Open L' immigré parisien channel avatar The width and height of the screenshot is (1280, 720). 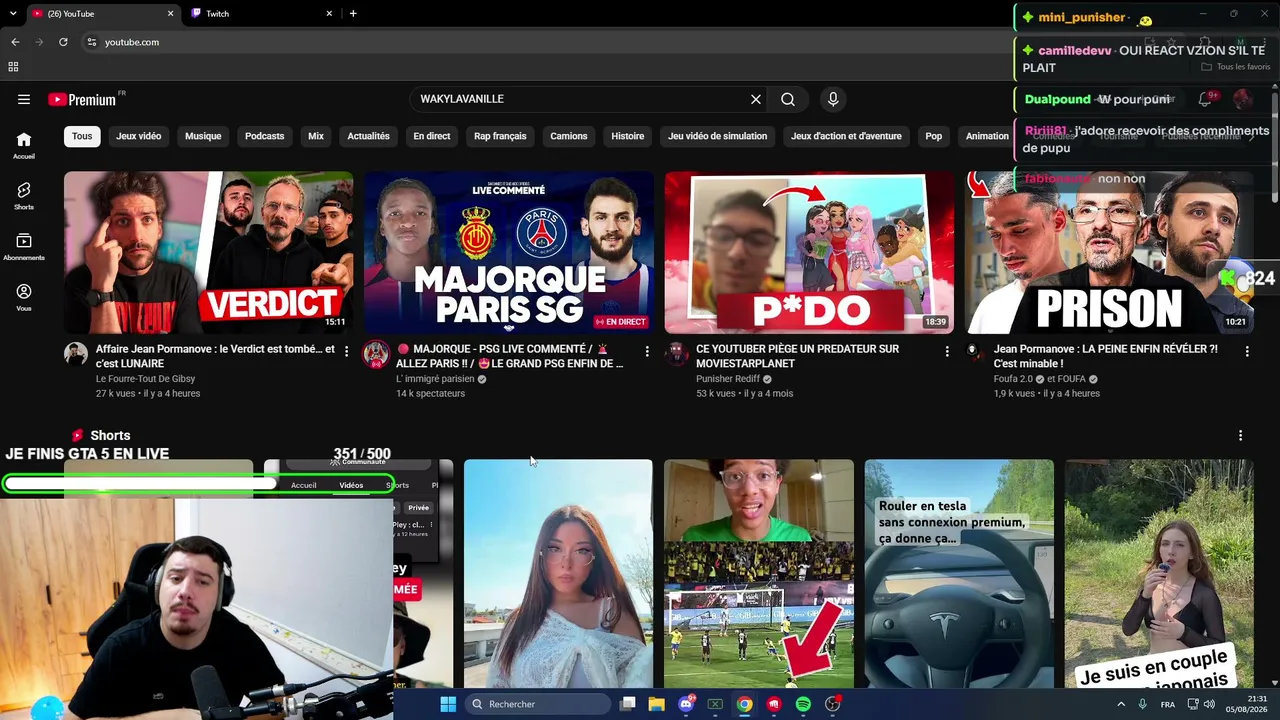376,353
